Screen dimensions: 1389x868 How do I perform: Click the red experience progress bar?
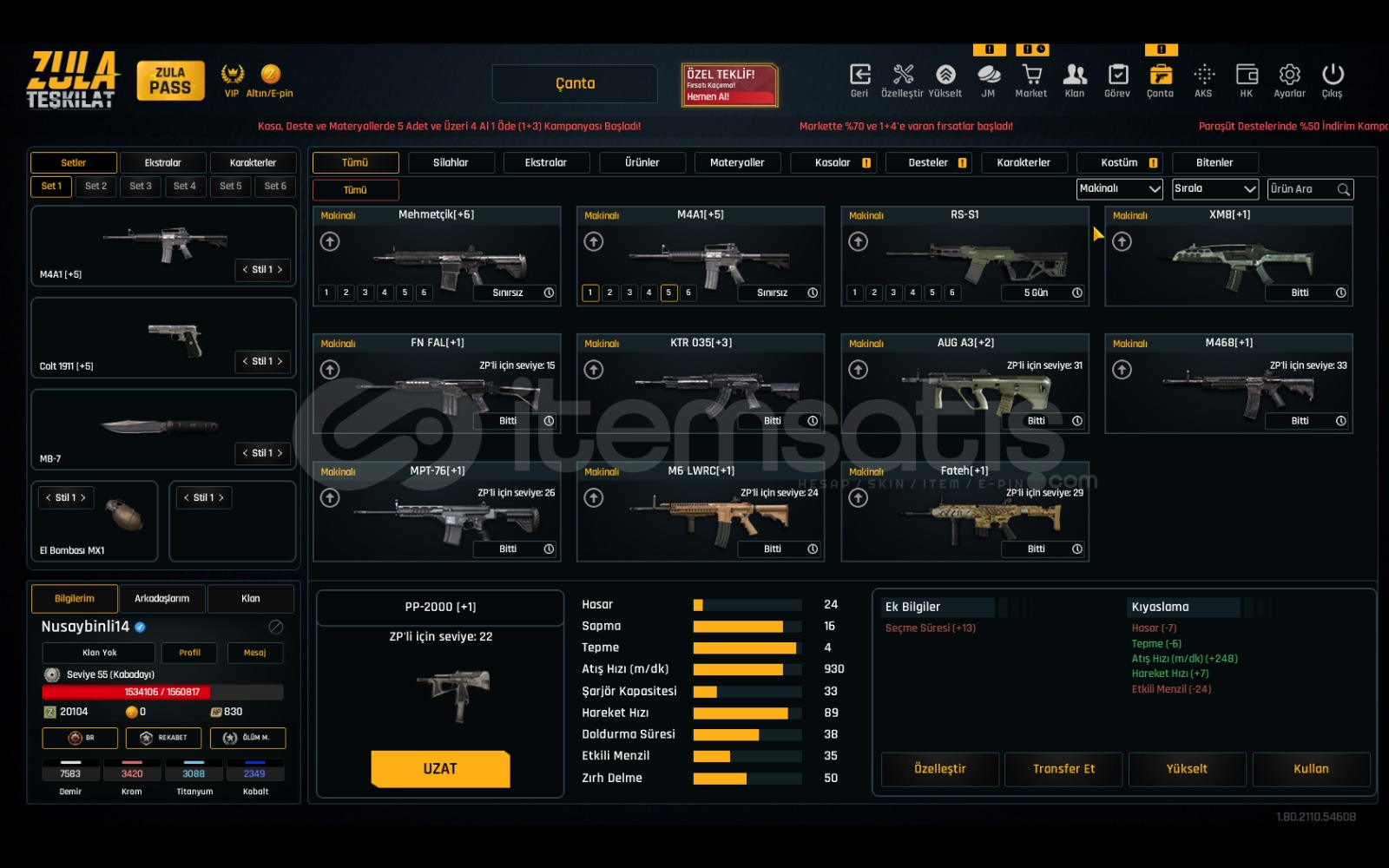pos(162,693)
